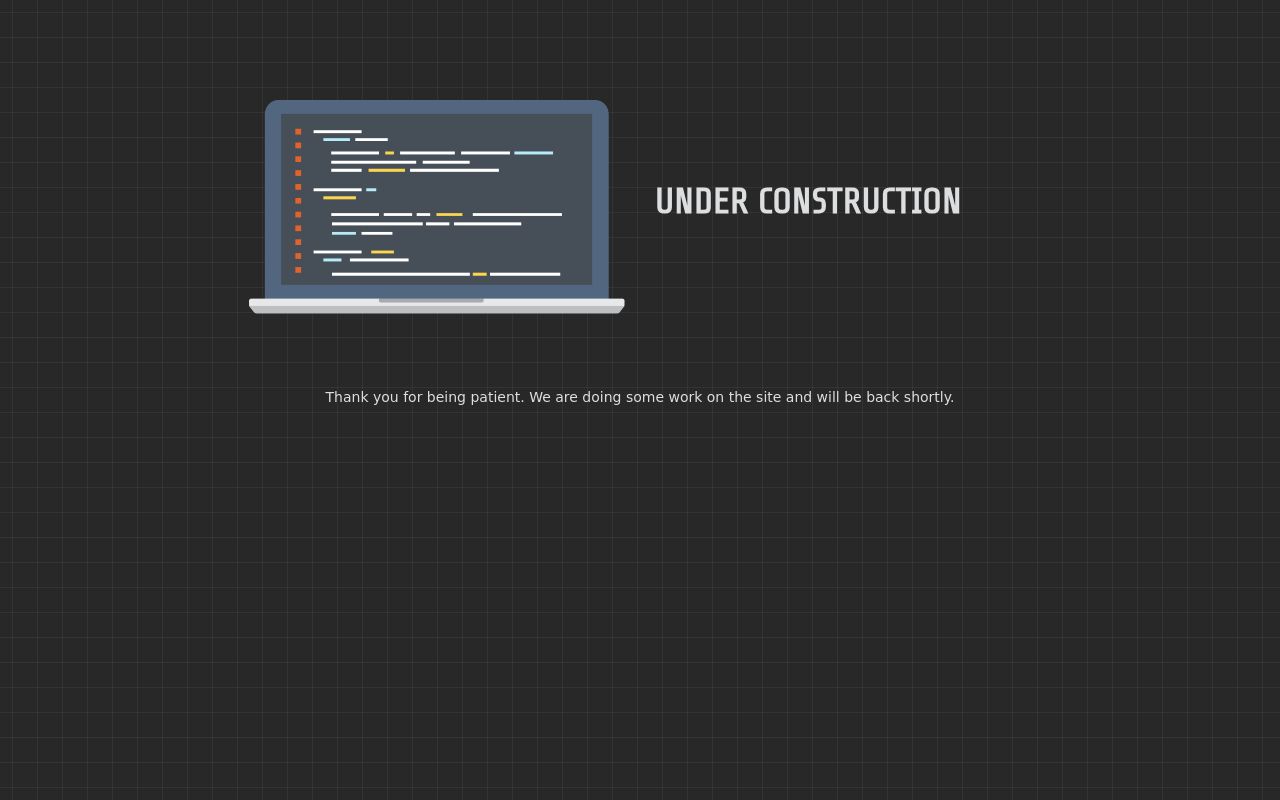
Task: Click the blue top bezel of the laptop
Action: coord(437,106)
